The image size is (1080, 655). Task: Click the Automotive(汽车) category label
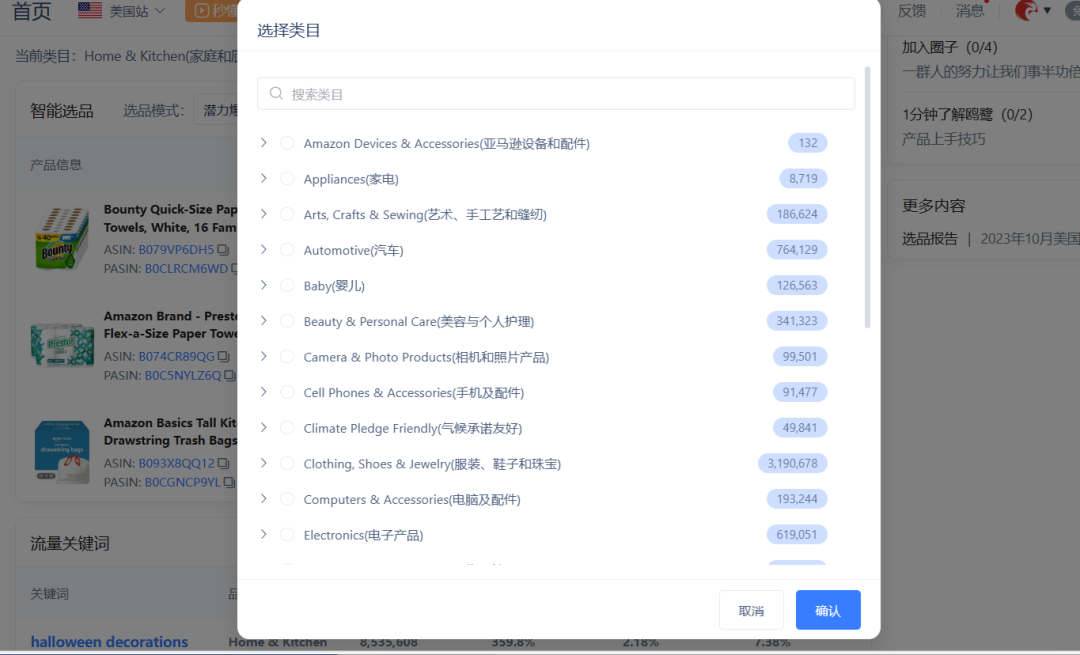[353, 250]
